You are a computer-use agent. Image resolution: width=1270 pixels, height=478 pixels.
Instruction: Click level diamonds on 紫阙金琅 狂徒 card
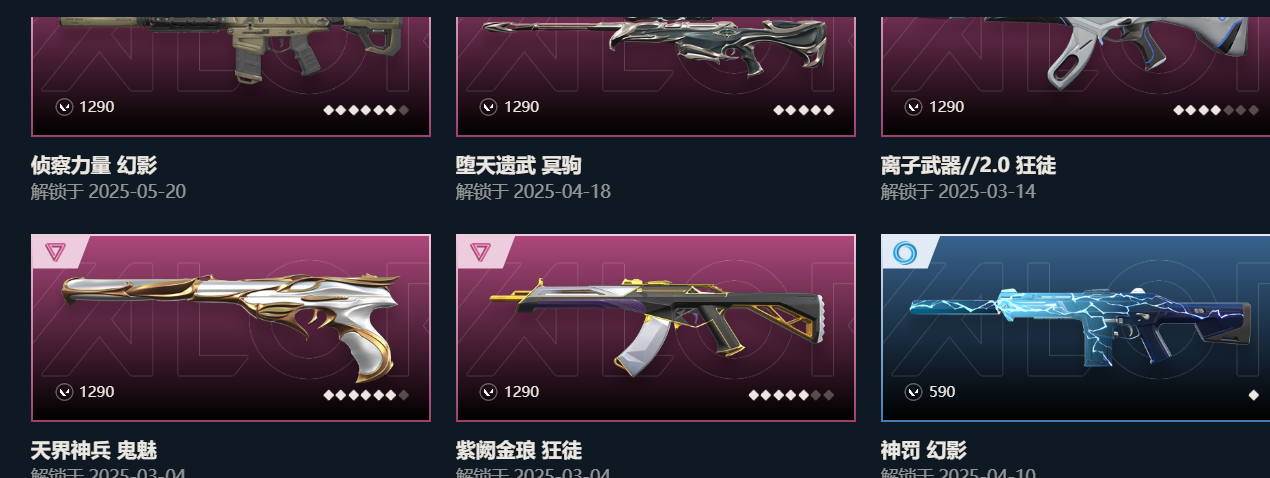point(791,395)
